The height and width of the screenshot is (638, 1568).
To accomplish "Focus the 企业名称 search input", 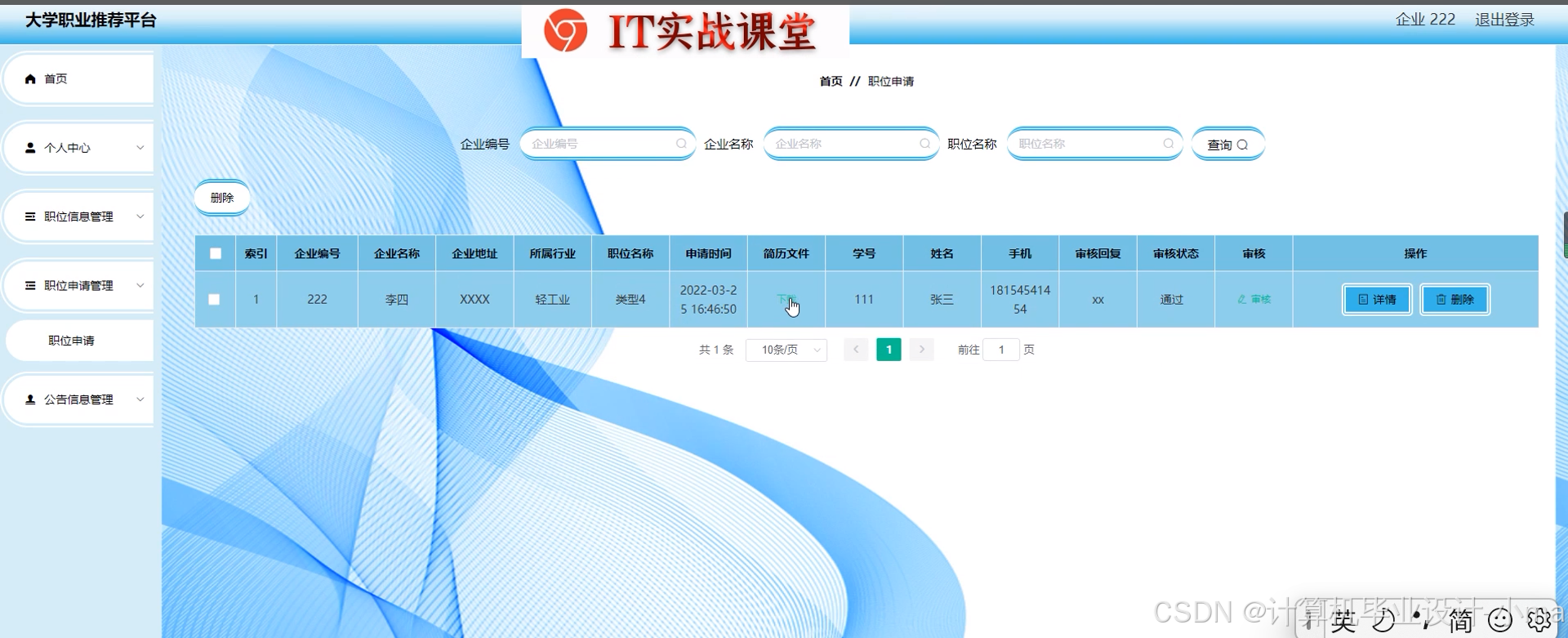I will coord(850,144).
